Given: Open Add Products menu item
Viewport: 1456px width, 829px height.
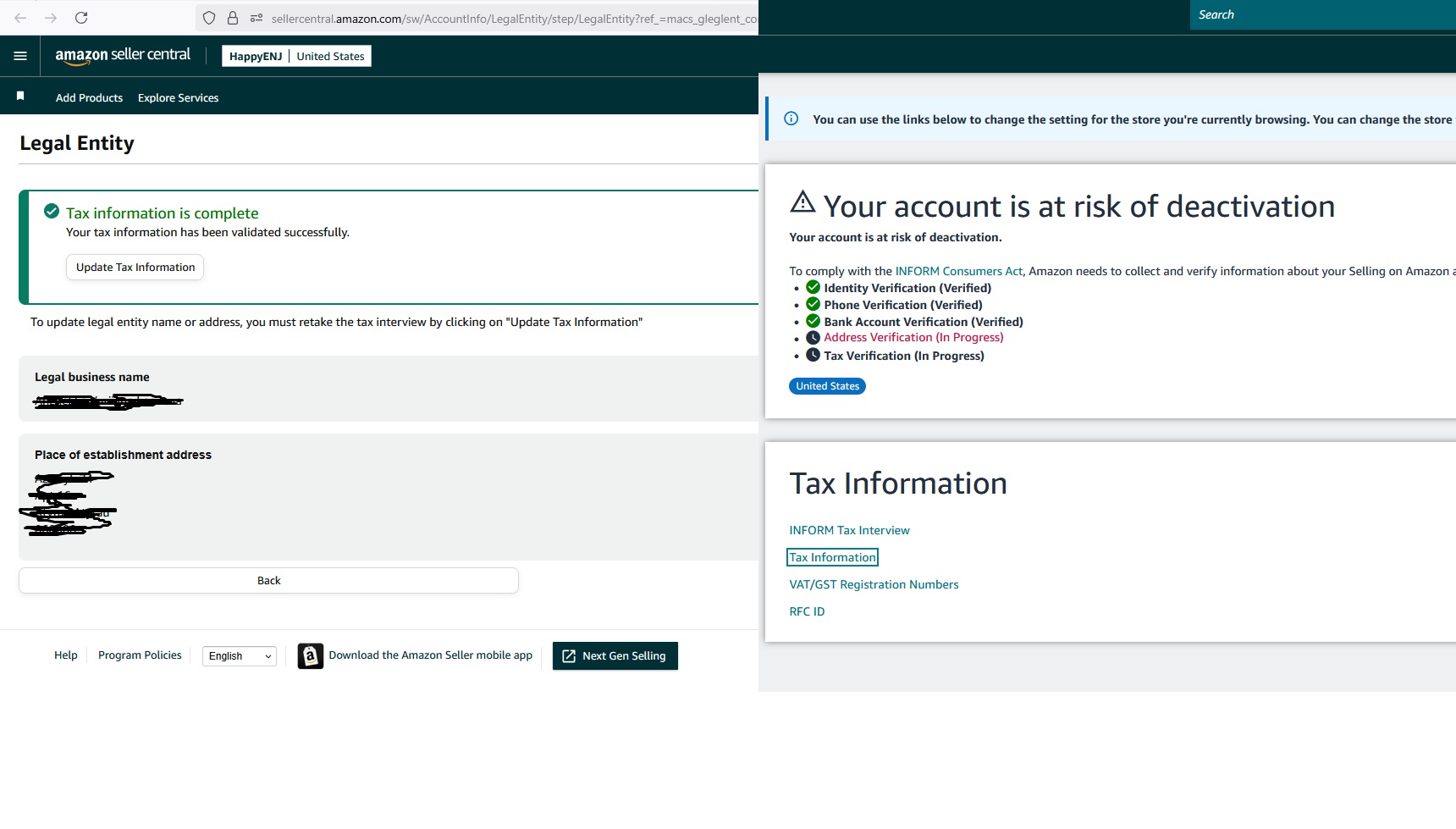Looking at the screenshot, I should click(x=89, y=97).
